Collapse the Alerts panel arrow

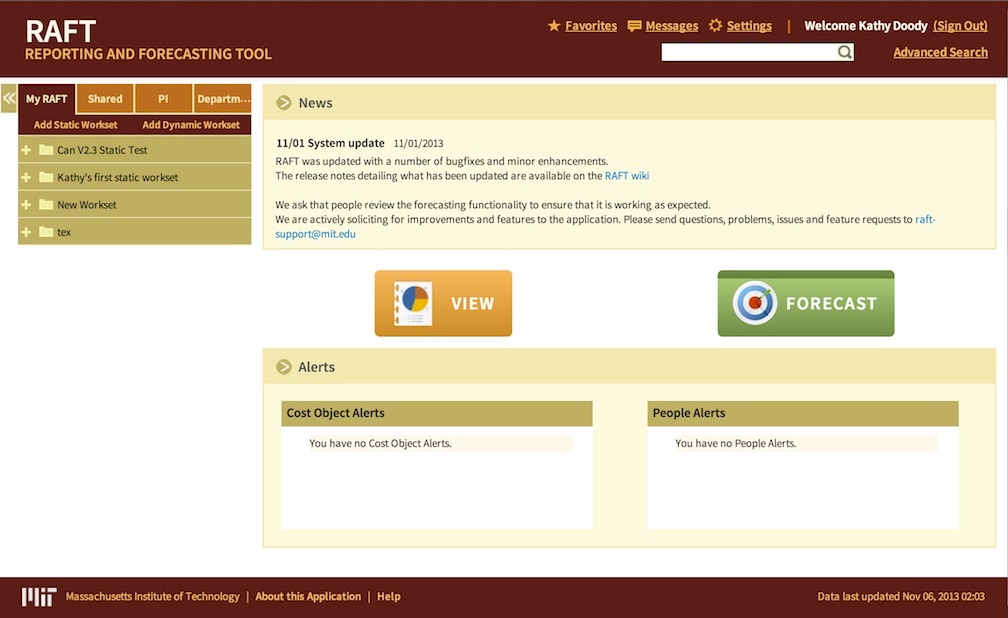pos(284,367)
